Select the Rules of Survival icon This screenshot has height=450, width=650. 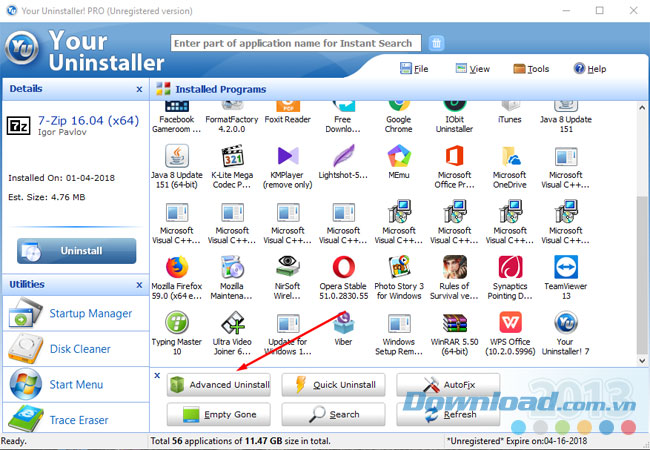coord(454,267)
